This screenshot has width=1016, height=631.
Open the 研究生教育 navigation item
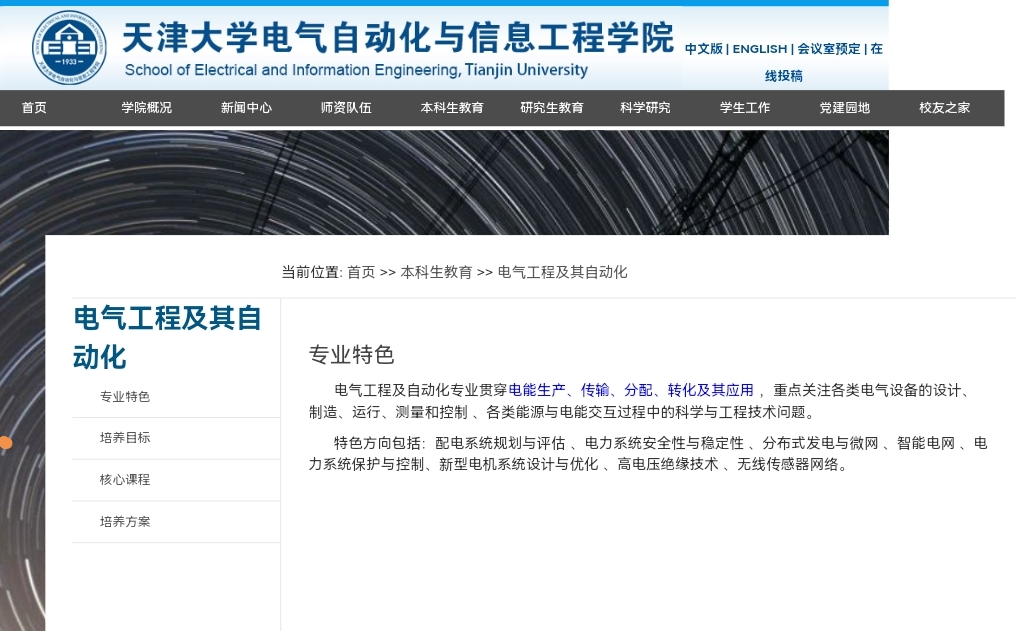(551, 107)
